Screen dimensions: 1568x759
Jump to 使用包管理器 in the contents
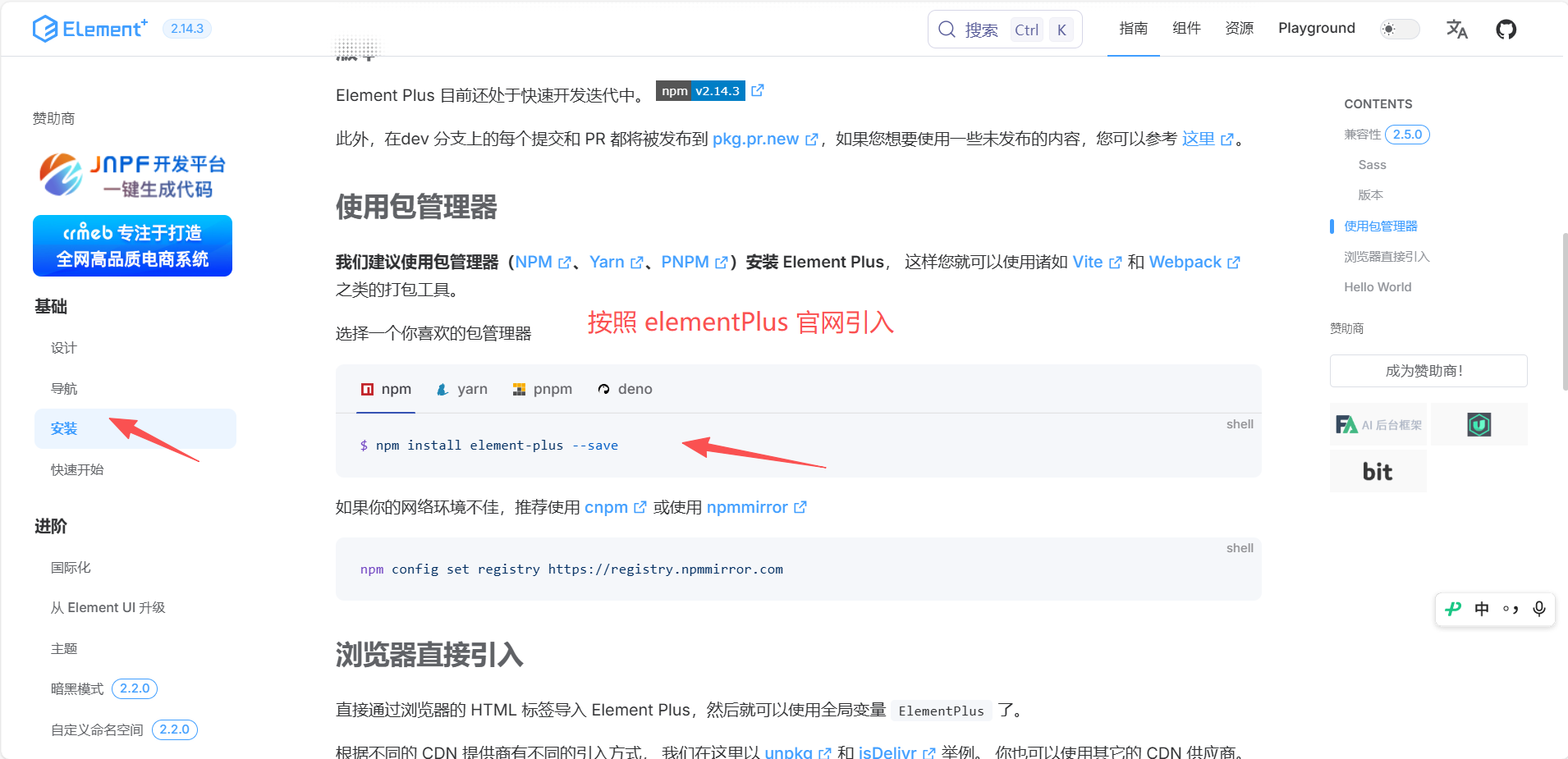pos(1381,226)
